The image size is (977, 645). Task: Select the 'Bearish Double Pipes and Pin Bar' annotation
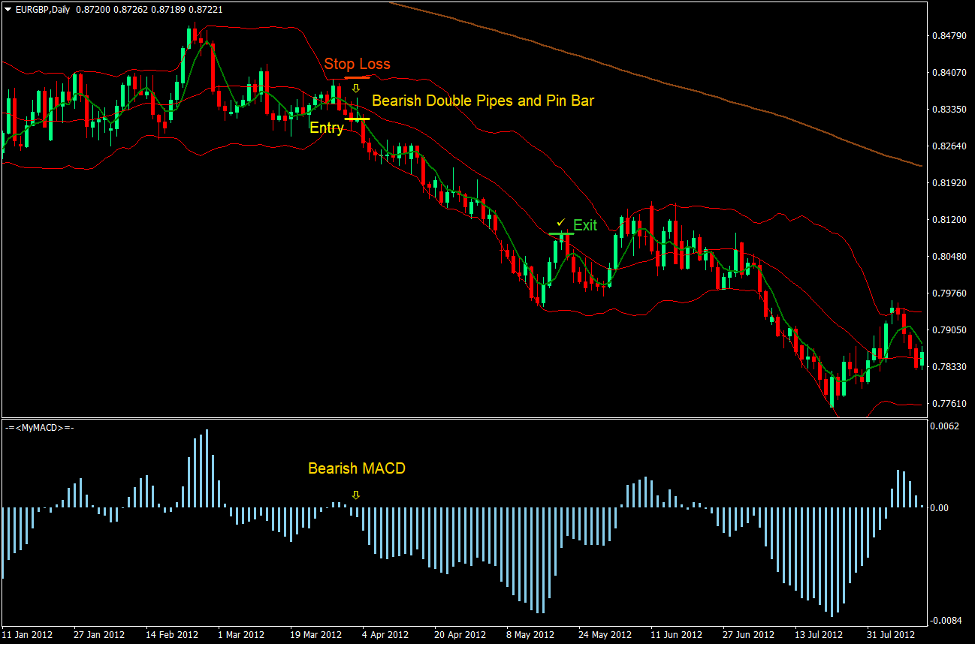pyautogui.click(x=483, y=101)
